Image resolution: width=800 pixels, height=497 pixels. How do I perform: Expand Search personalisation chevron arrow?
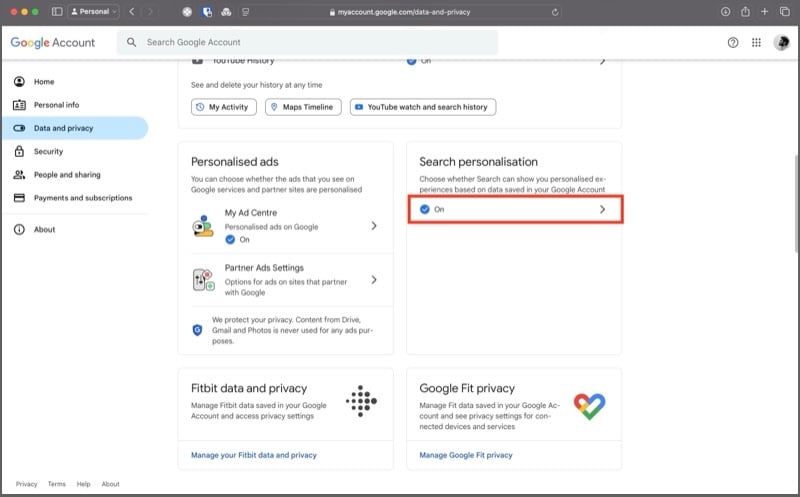click(x=602, y=209)
